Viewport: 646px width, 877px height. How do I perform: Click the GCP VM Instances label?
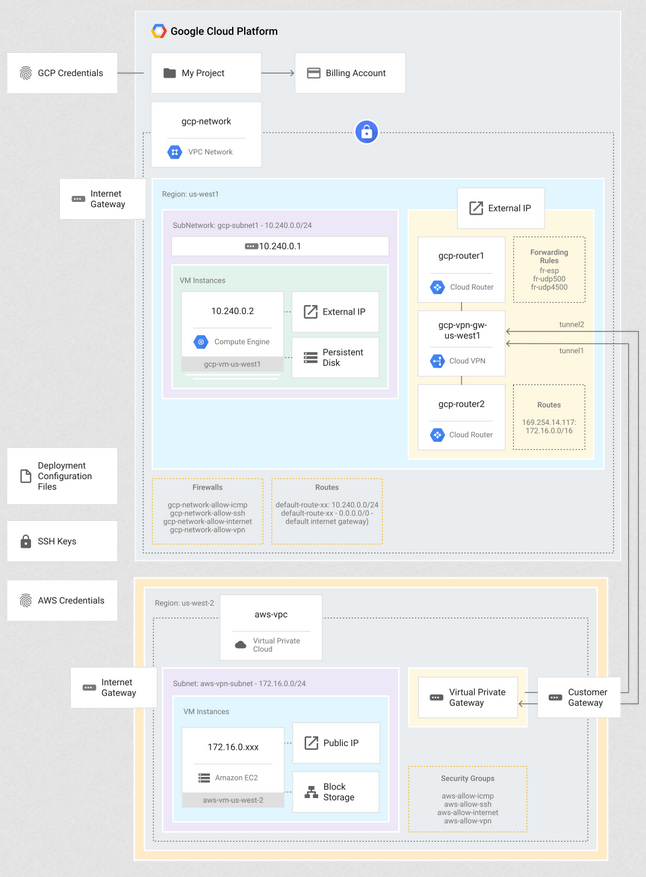point(202,280)
